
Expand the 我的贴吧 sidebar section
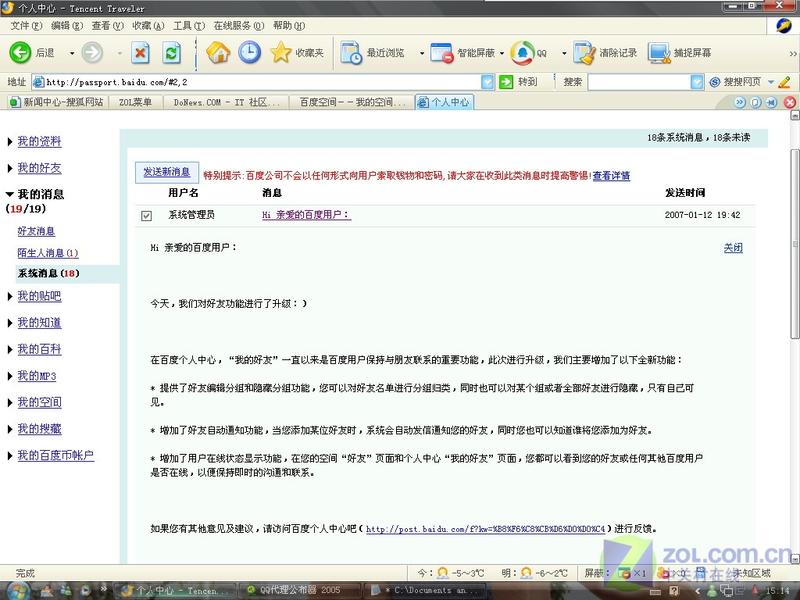[10, 296]
